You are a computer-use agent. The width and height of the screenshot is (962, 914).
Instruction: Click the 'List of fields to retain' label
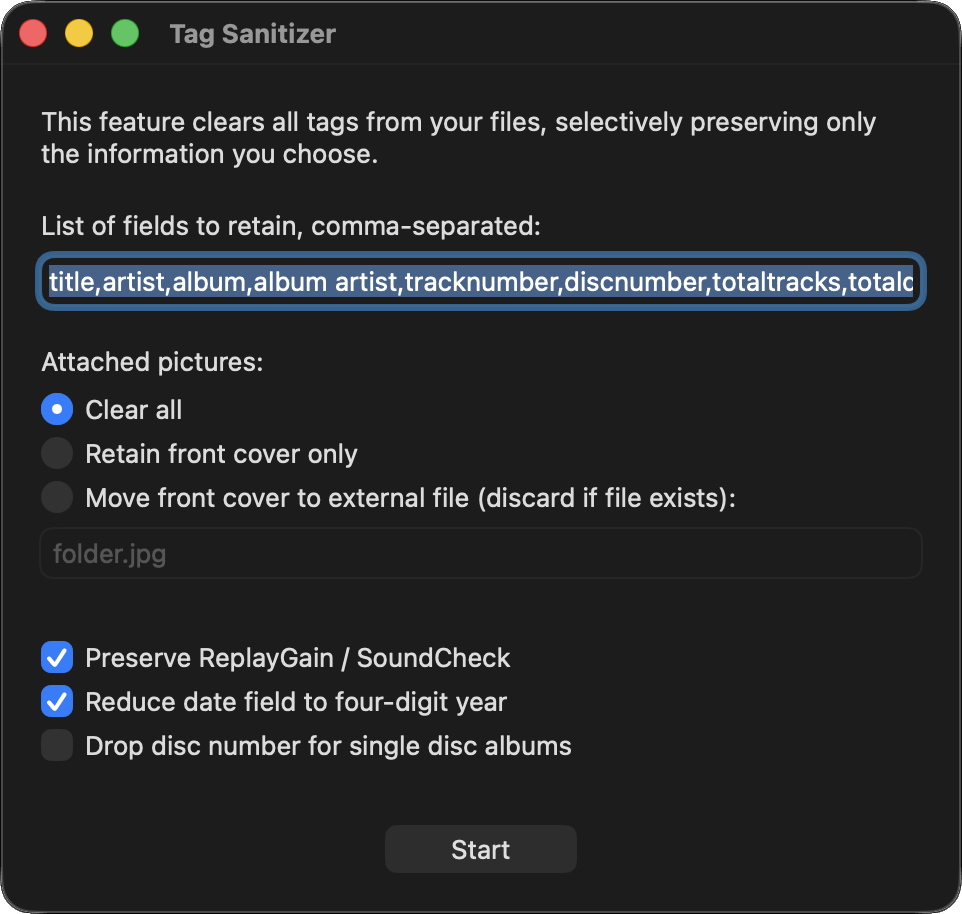click(290, 226)
